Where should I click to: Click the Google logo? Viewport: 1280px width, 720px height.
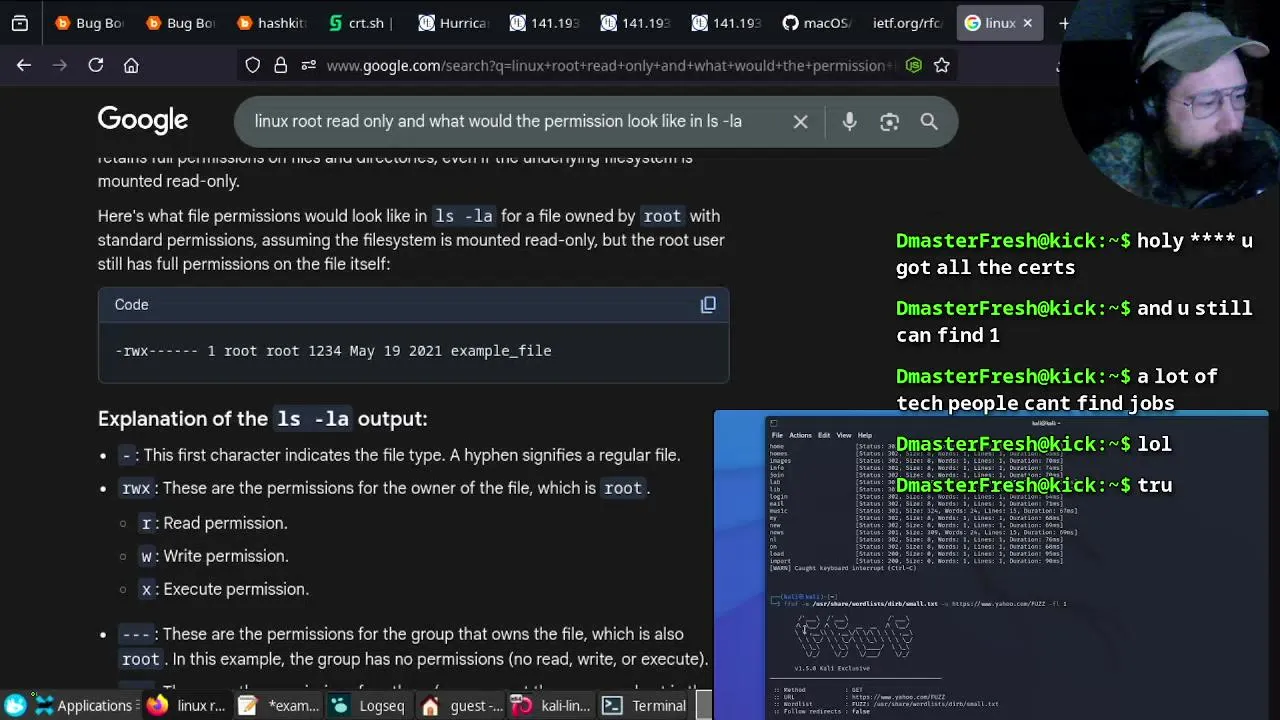tap(143, 120)
